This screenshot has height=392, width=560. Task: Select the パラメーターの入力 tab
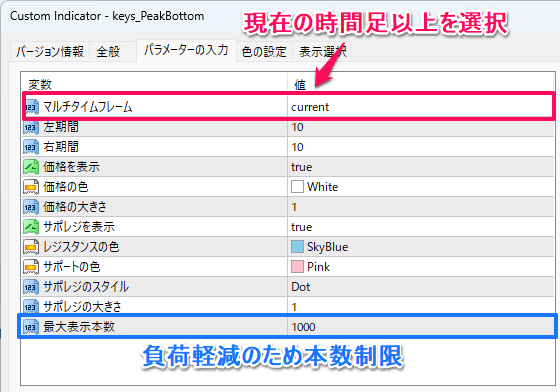point(186,50)
